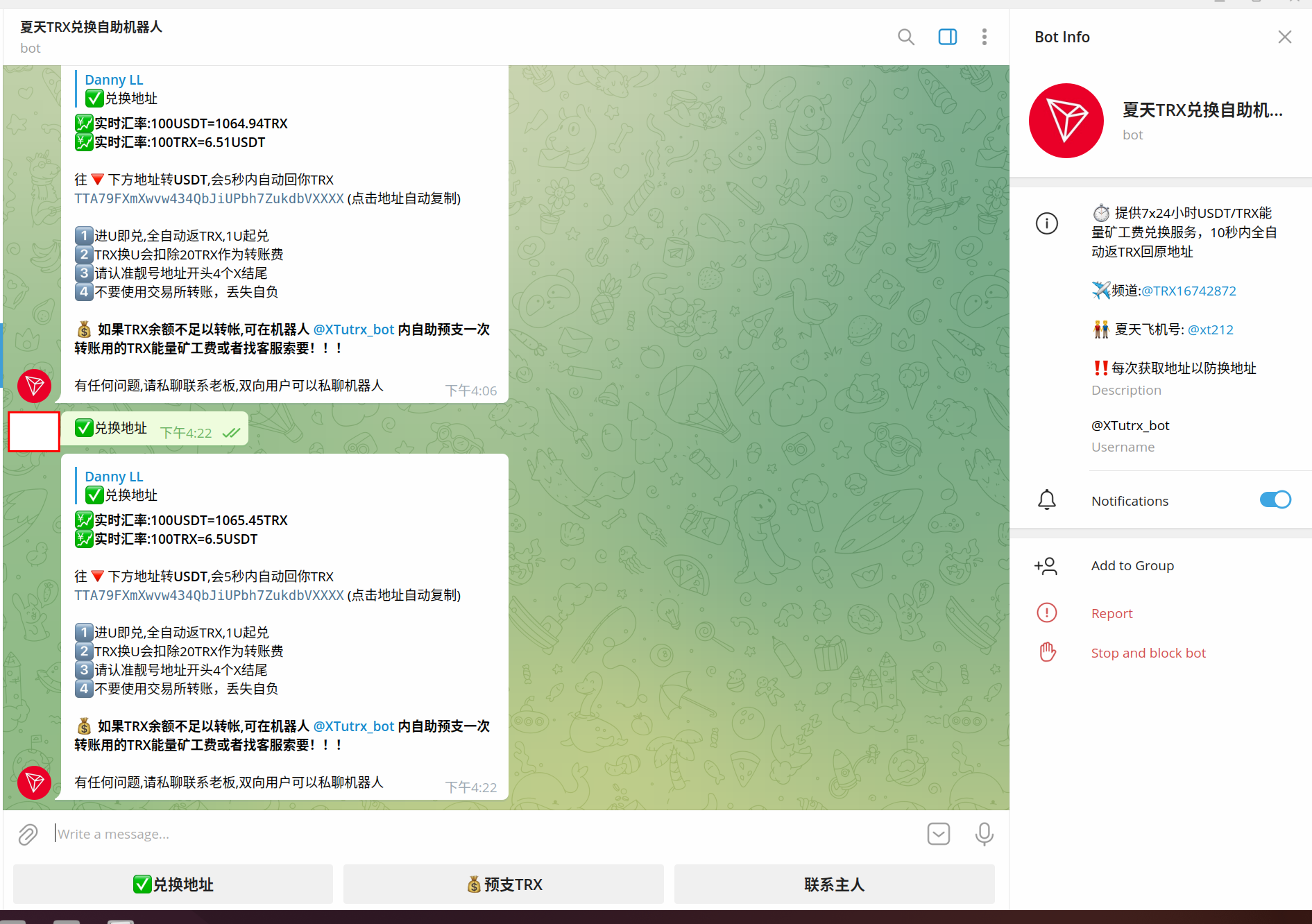This screenshot has width=1312, height=924.
Task: Click Danny LL reply quote in 下午4:22 bot message
Action: click(115, 486)
